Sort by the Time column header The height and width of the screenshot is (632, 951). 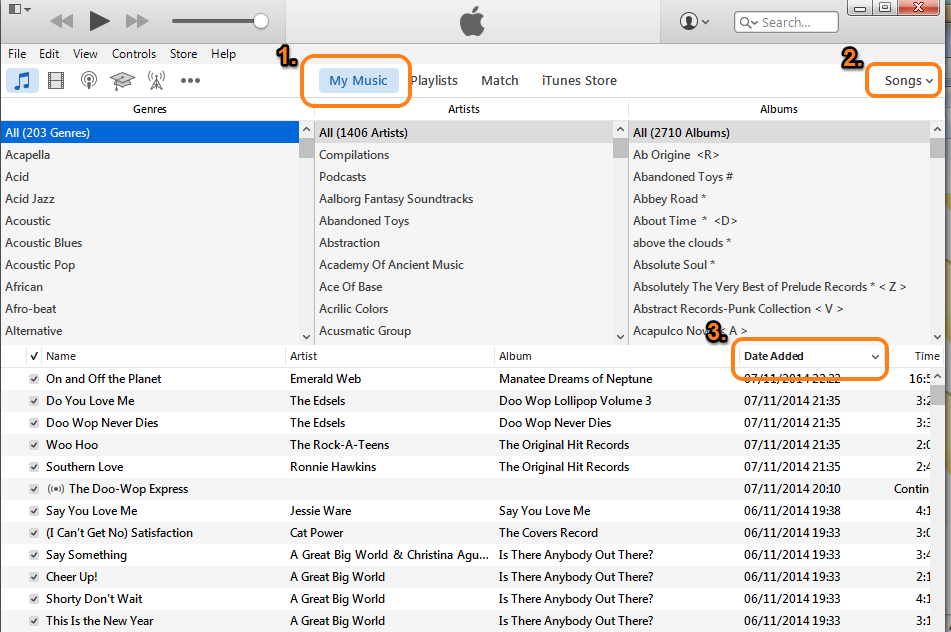coord(927,356)
